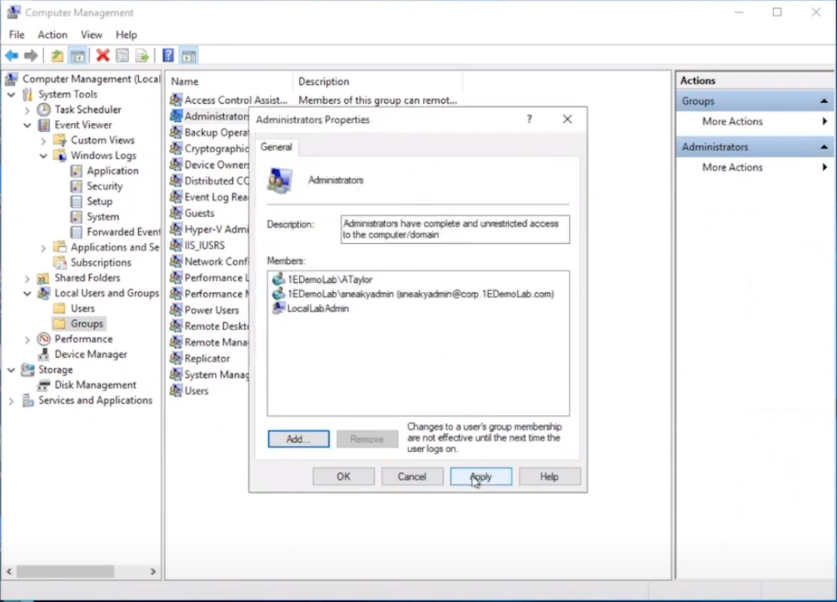Click Cancel in Administrators Properties
The width and height of the screenshot is (837, 602).
(412, 476)
